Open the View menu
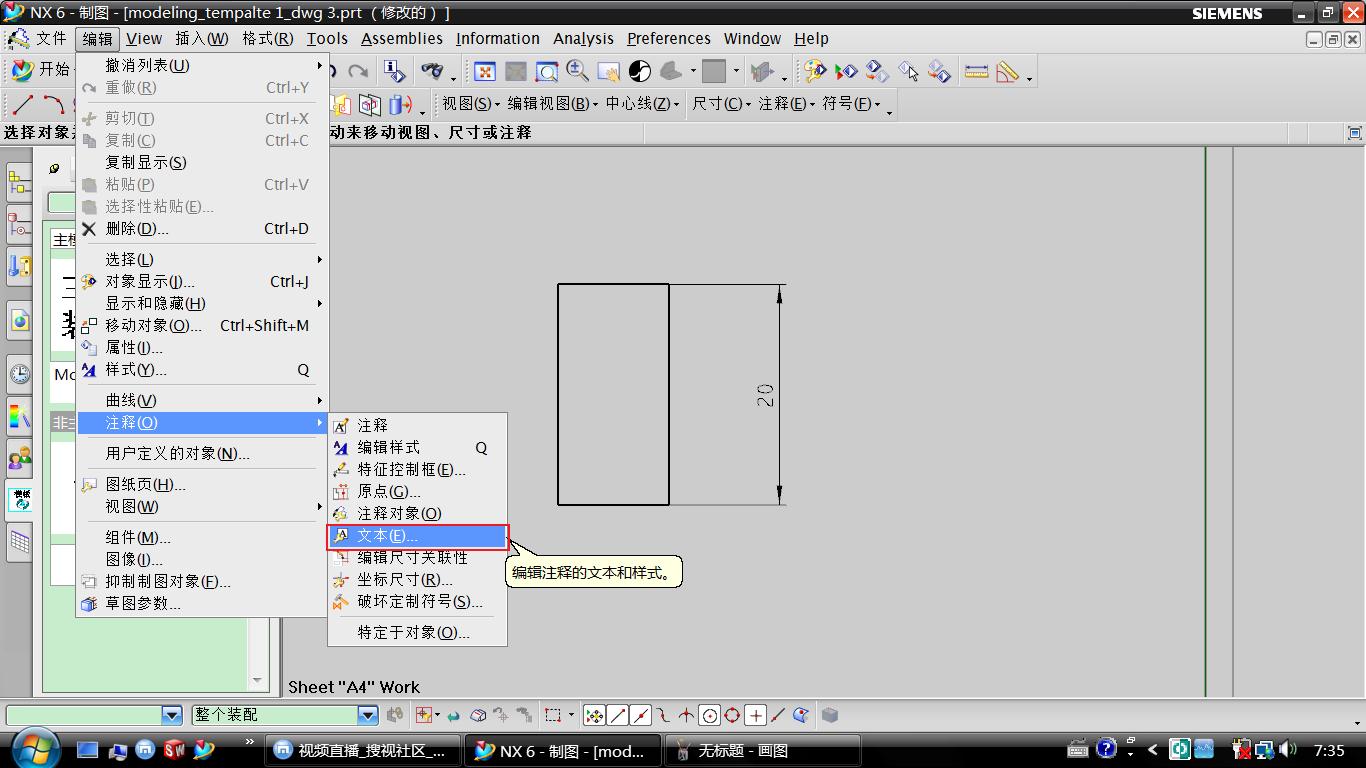 click(x=144, y=38)
